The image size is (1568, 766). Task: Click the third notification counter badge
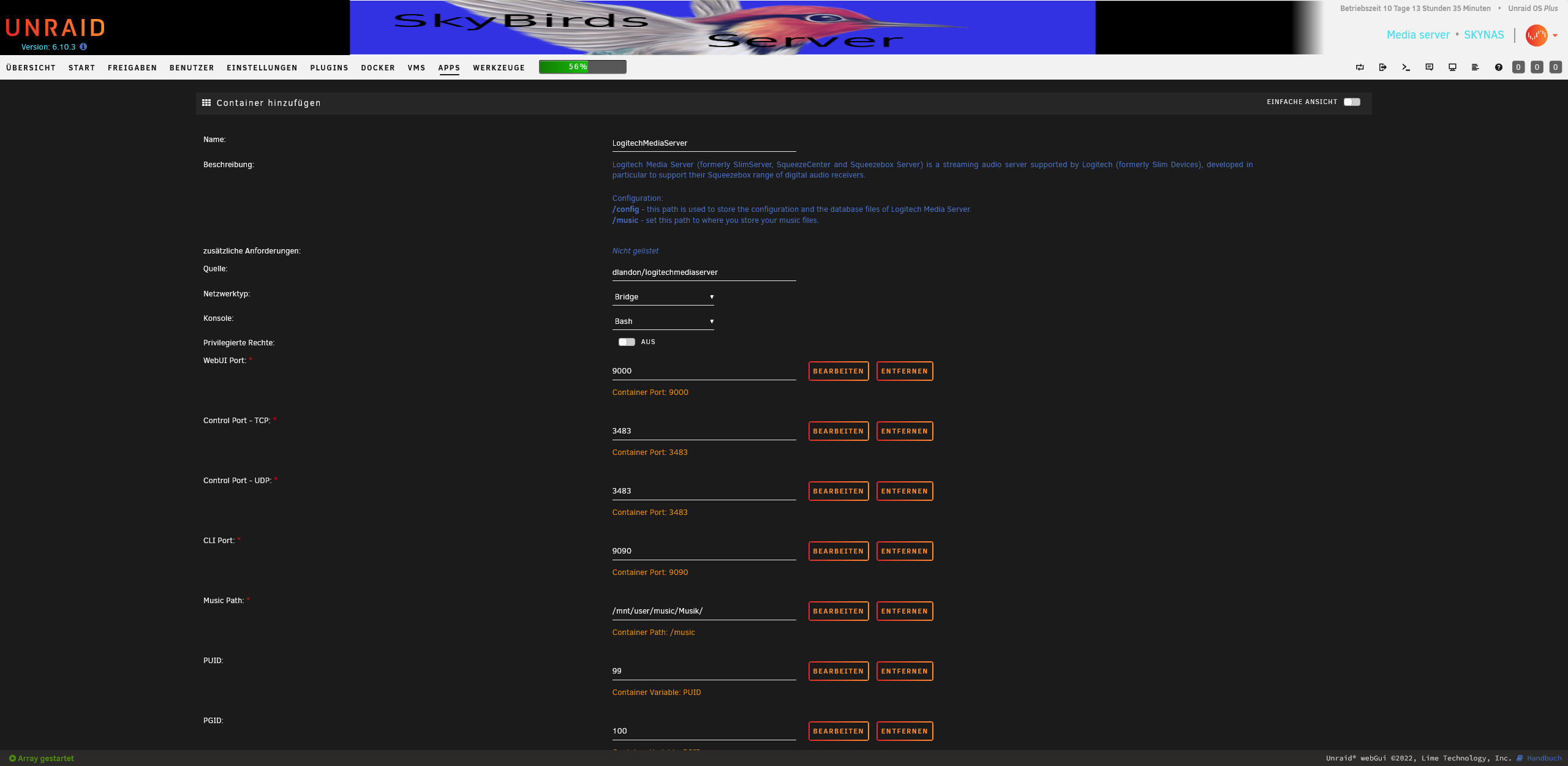[1556, 67]
